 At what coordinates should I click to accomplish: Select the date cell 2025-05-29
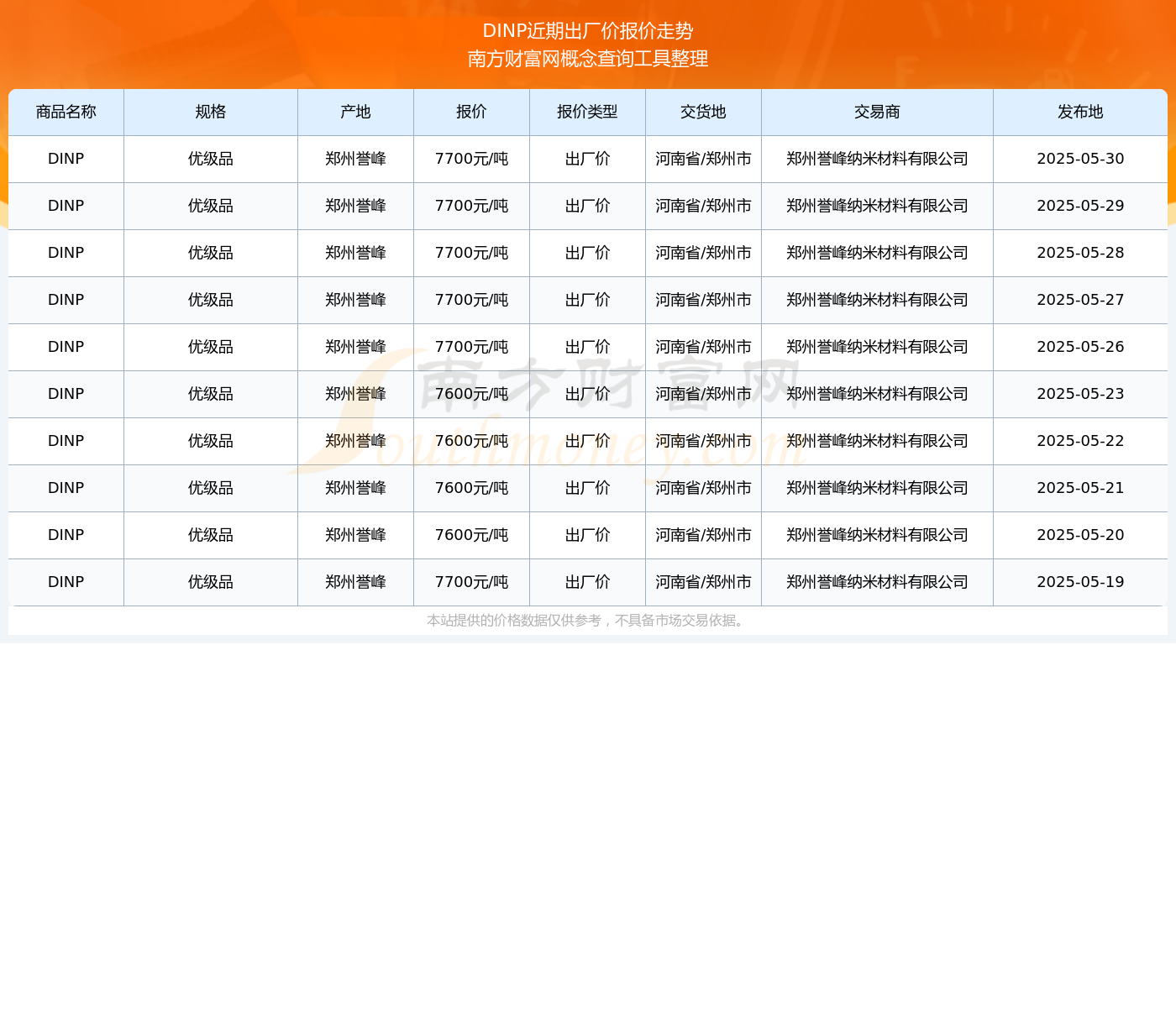point(1080,206)
